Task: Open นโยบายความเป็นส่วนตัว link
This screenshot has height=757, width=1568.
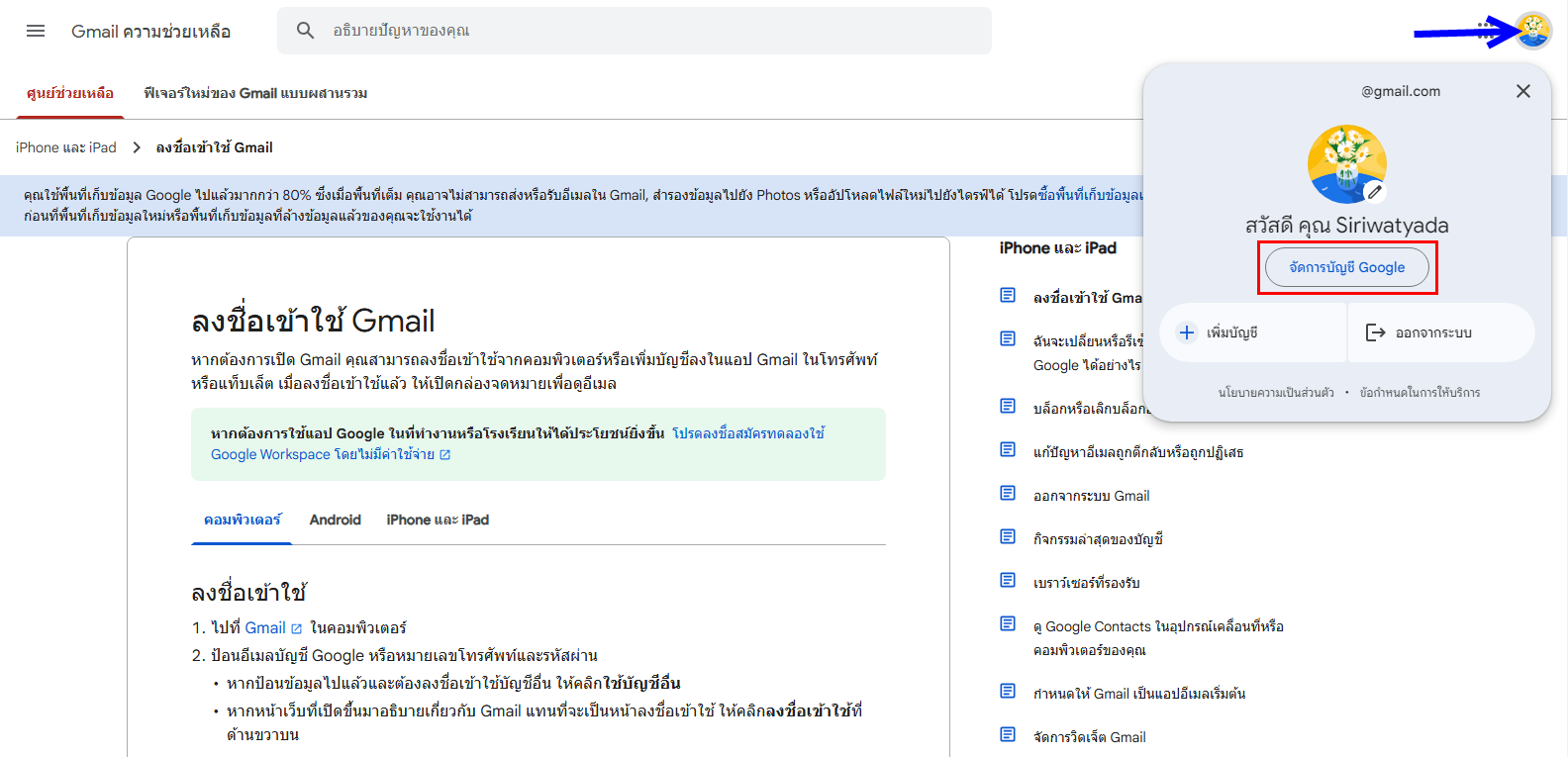Action: click(x=1276, y=393)
